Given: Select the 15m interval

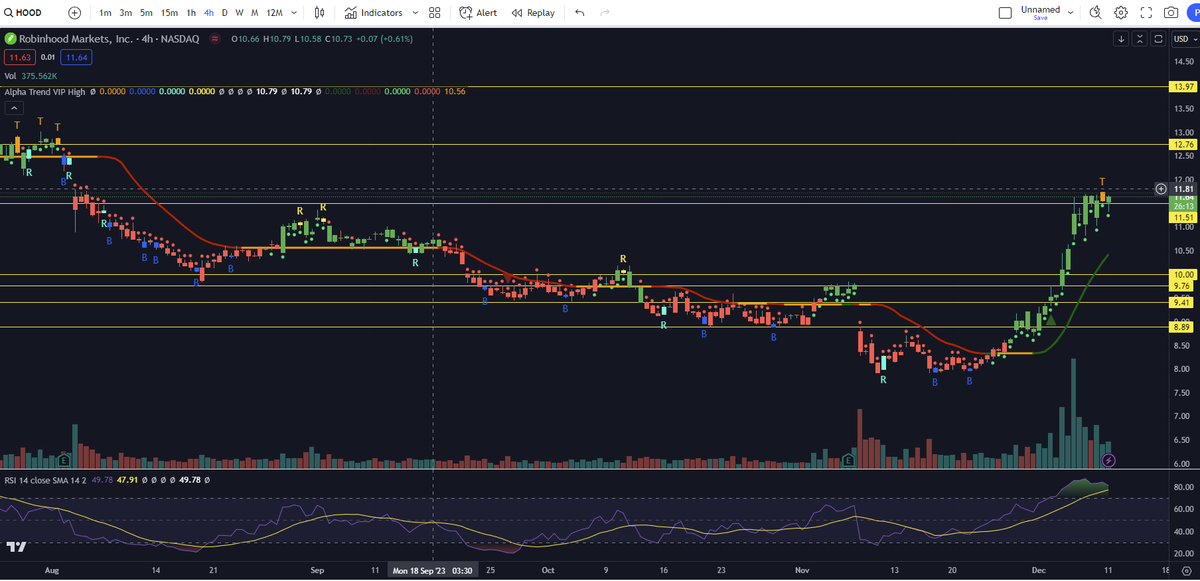Looking at the screenshot, I should pyautogui.click(x=169, y=13).
